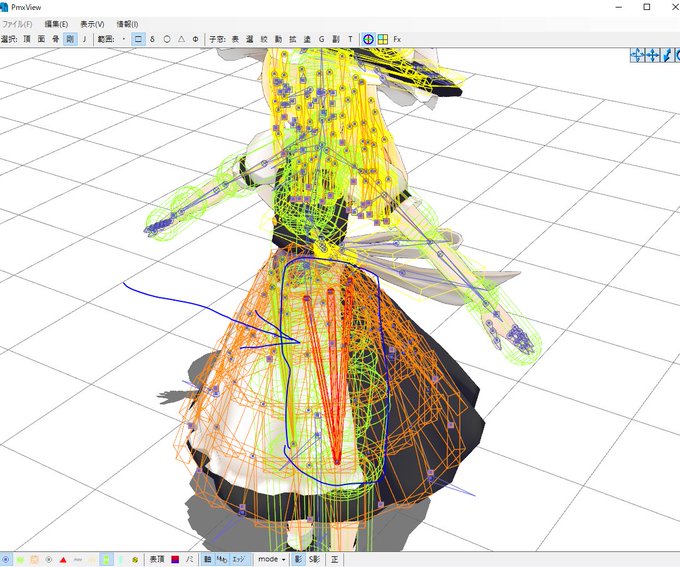The height and width of the screenshot is (567, 680).
Task: Click the view pan four-arrow icon
Action: pyautogui.click(x=653, y=55)
